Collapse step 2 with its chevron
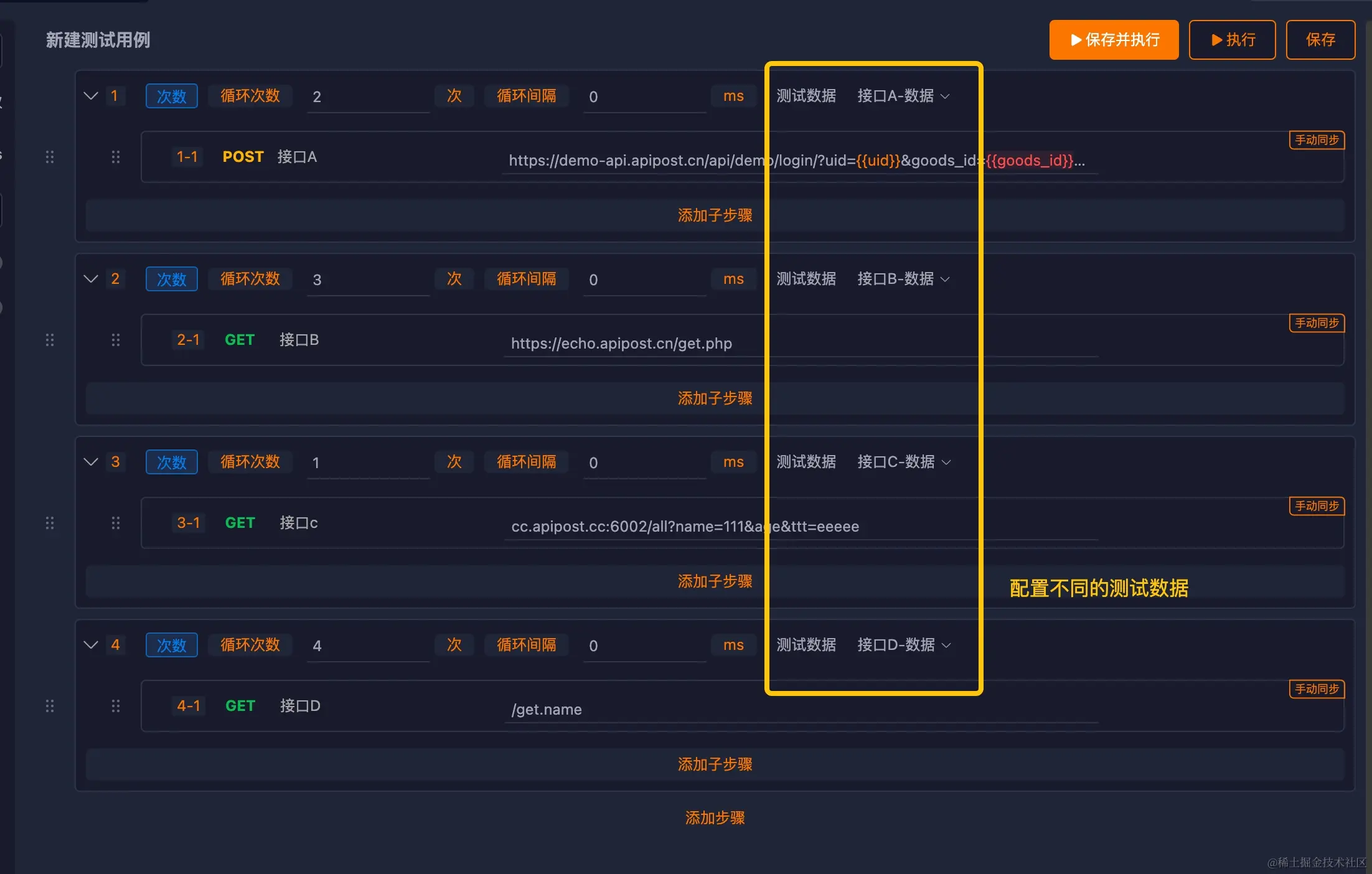 91,279
